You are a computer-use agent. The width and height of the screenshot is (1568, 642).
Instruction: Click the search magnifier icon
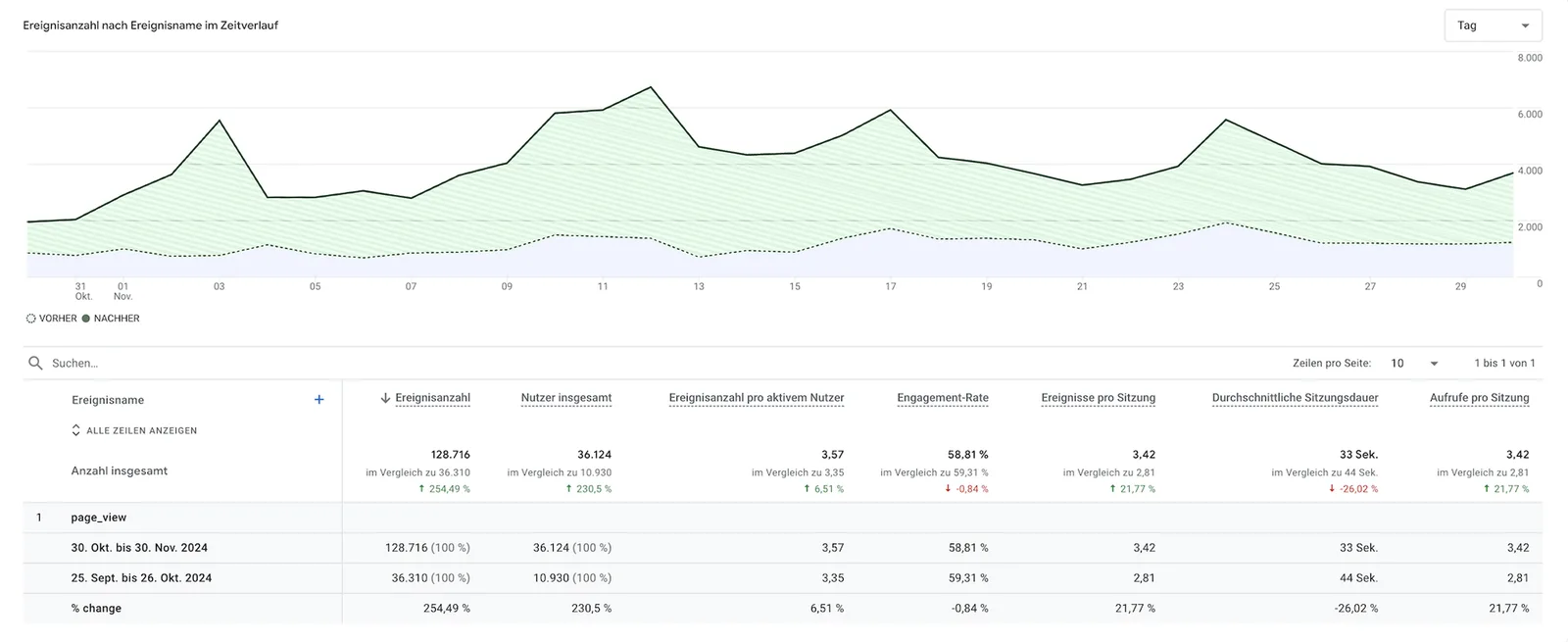(x=35, y=363)
